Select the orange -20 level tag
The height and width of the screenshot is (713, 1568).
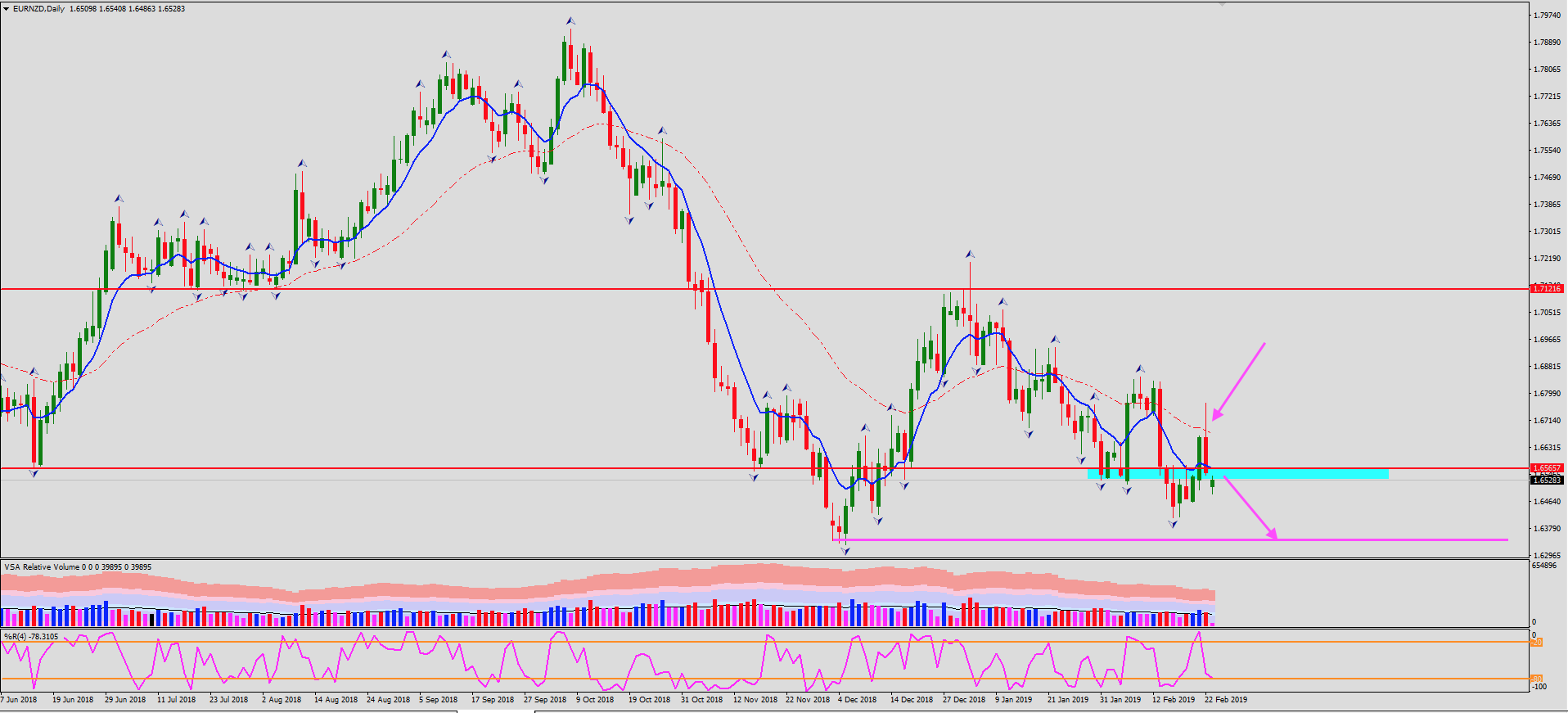[x=1536, y=643]
